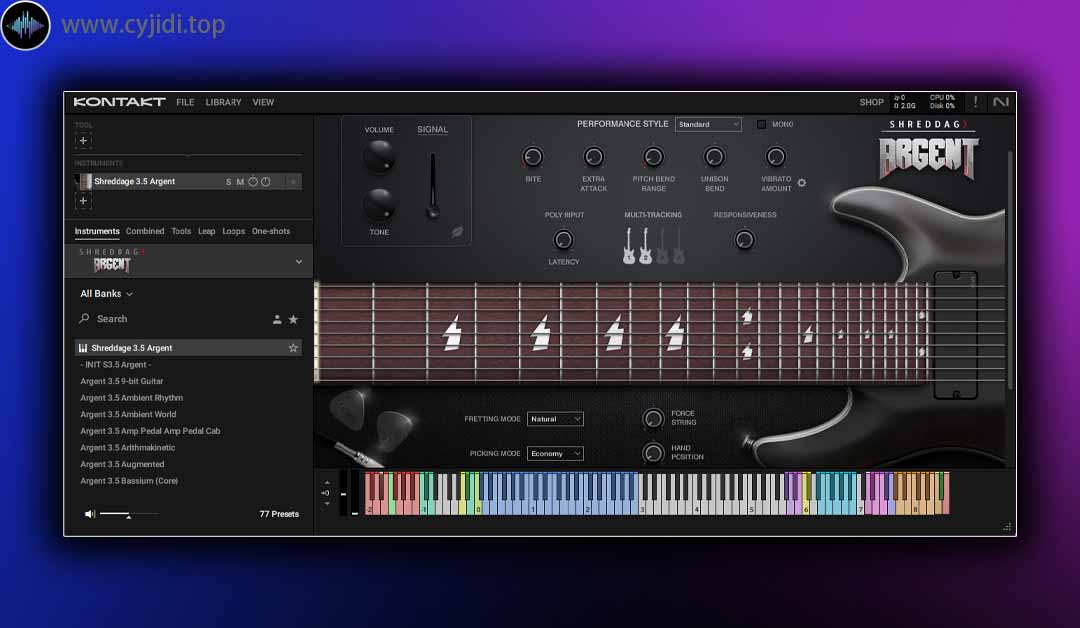Select the '- INIT S3.5 Argent -' preset
This screenshot has width=1080, height=628.
click(116, 365)
